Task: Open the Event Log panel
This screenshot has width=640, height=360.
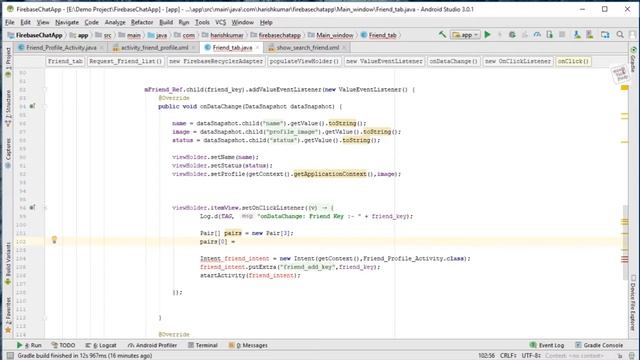Action: pyautogui.click(x=547, y=345)
